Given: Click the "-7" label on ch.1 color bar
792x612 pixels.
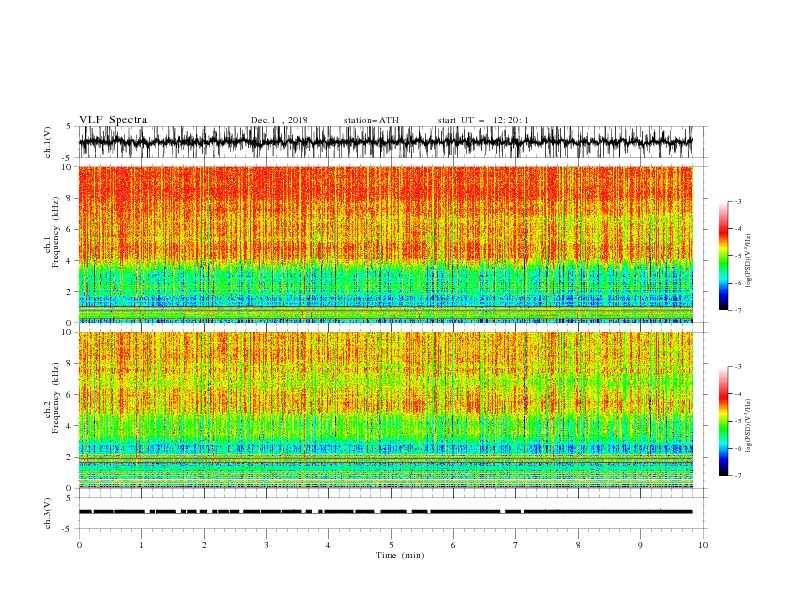Looking at the screenshot, I should 738,310.
